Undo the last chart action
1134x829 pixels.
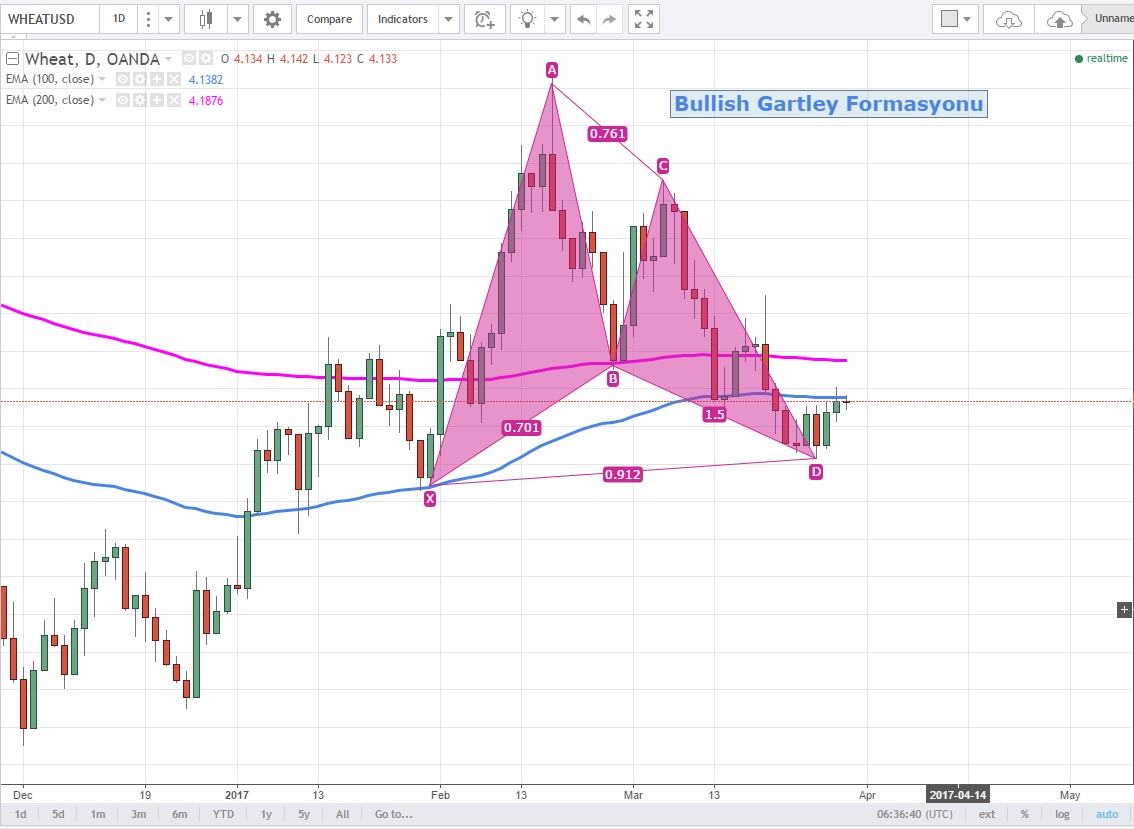584,19
